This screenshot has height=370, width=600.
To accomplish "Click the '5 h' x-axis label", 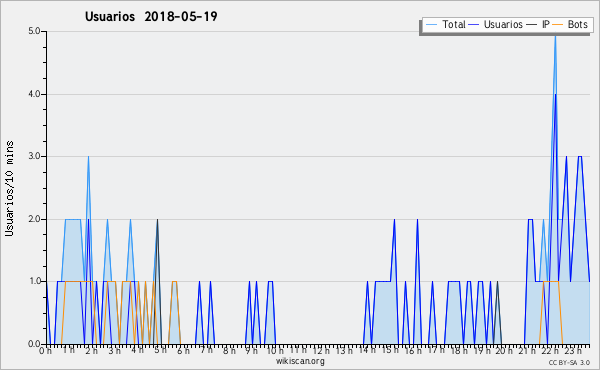I will pyautogui.click(x=160, y=350).
